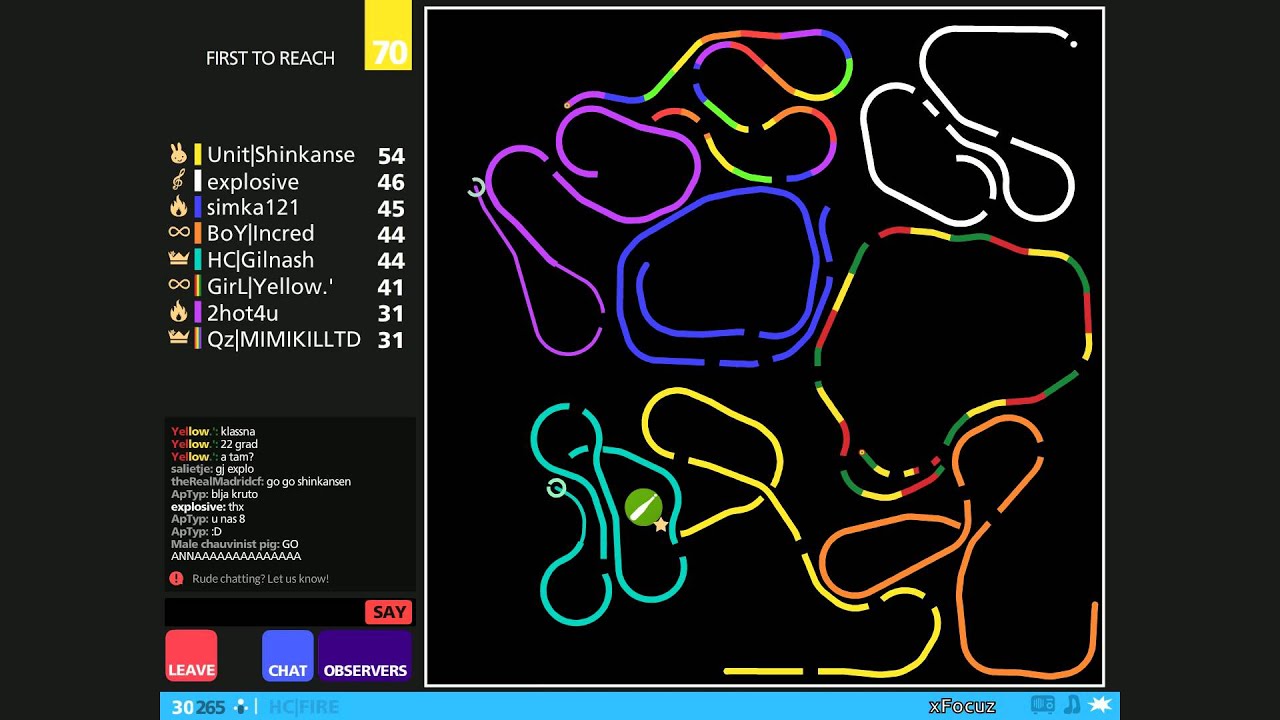Click chat message '22 grad'

[238, 444]
